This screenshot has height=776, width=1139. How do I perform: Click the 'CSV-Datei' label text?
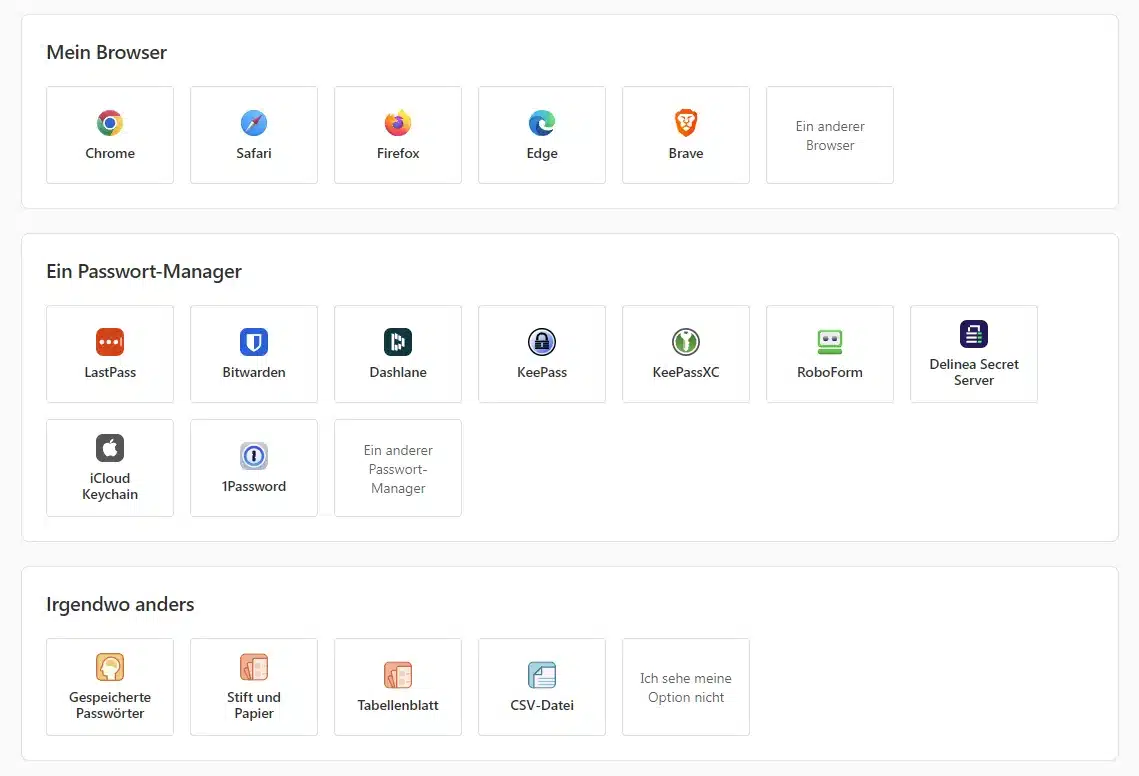pyautogui.click(x=542, y=705)
